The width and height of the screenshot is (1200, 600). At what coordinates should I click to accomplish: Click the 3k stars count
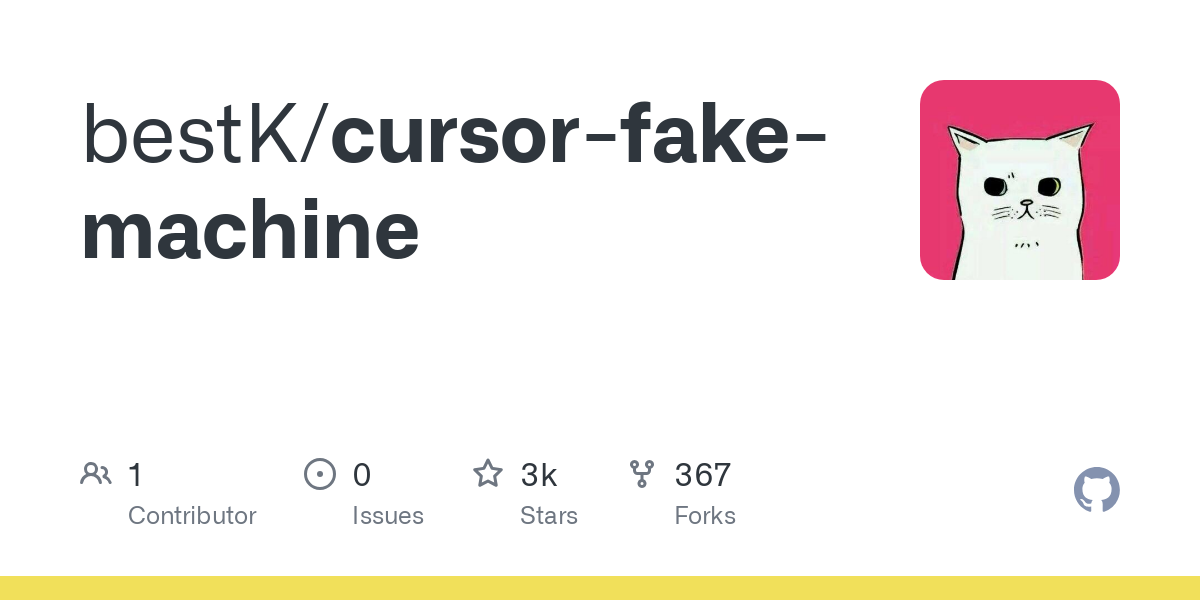(539, 475)
